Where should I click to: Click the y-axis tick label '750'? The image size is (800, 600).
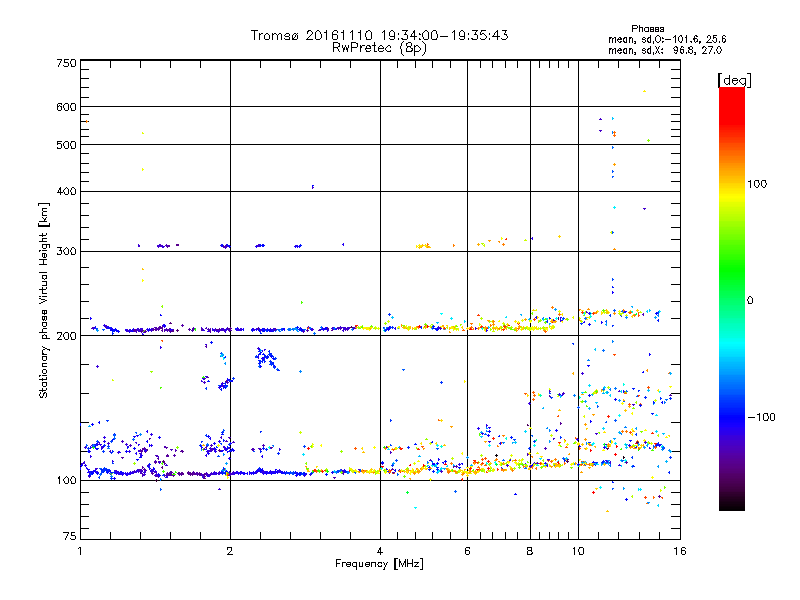pyautogui.click(x=67, y=63)
